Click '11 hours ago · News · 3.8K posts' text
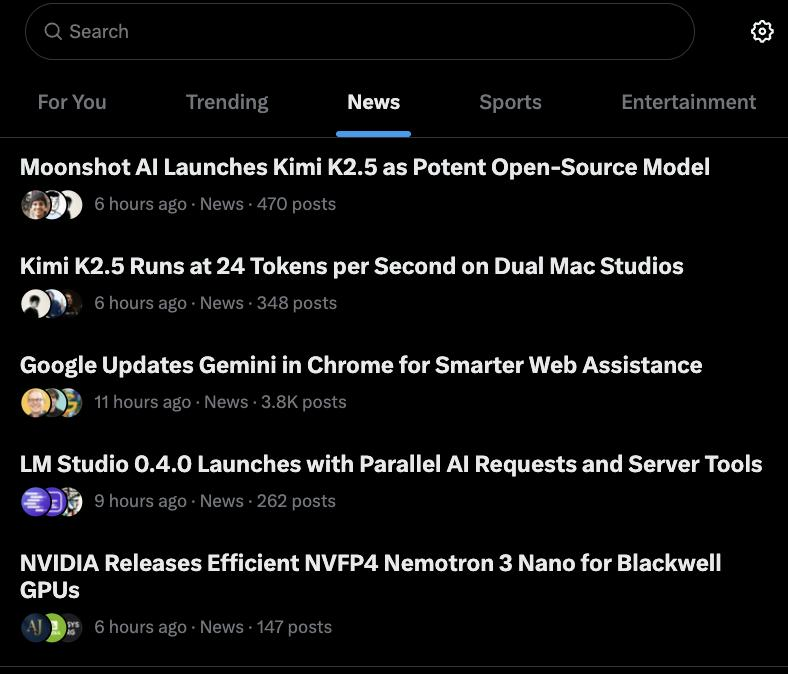 pos(220,402)
